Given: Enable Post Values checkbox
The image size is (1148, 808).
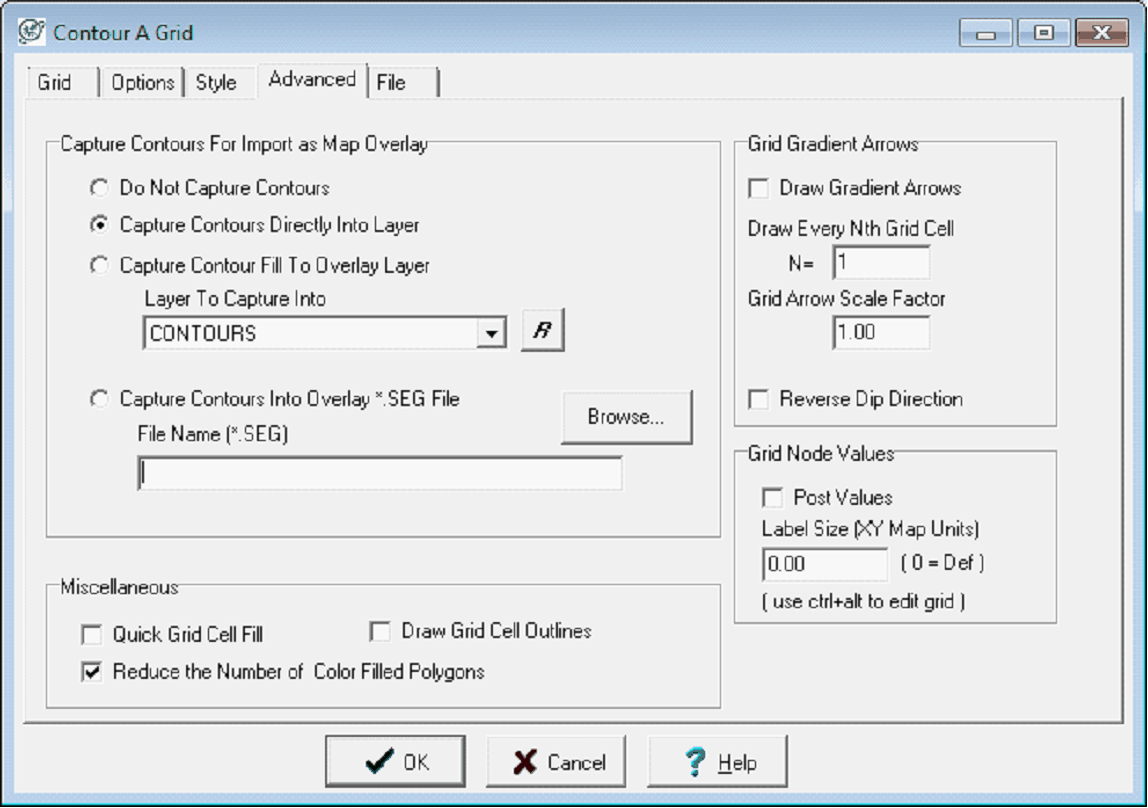Looking at the screenshot, I should pos(773,497).
